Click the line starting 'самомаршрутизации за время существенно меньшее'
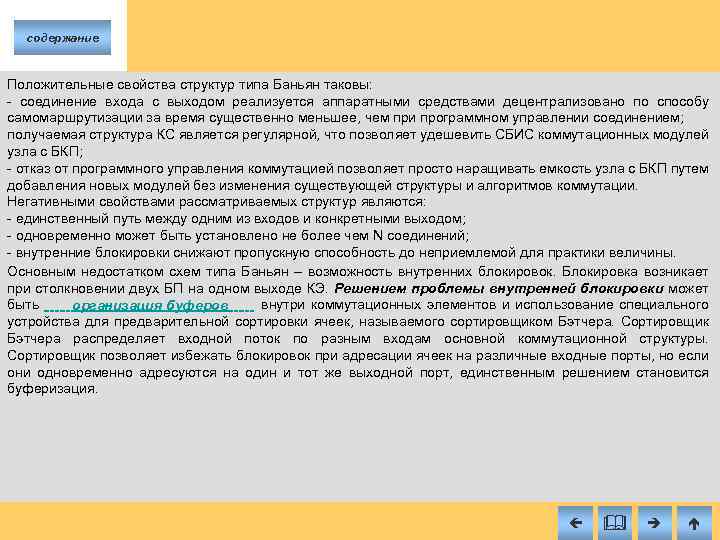Viewport: 720px width, 540px height. [x=345, y=118]
